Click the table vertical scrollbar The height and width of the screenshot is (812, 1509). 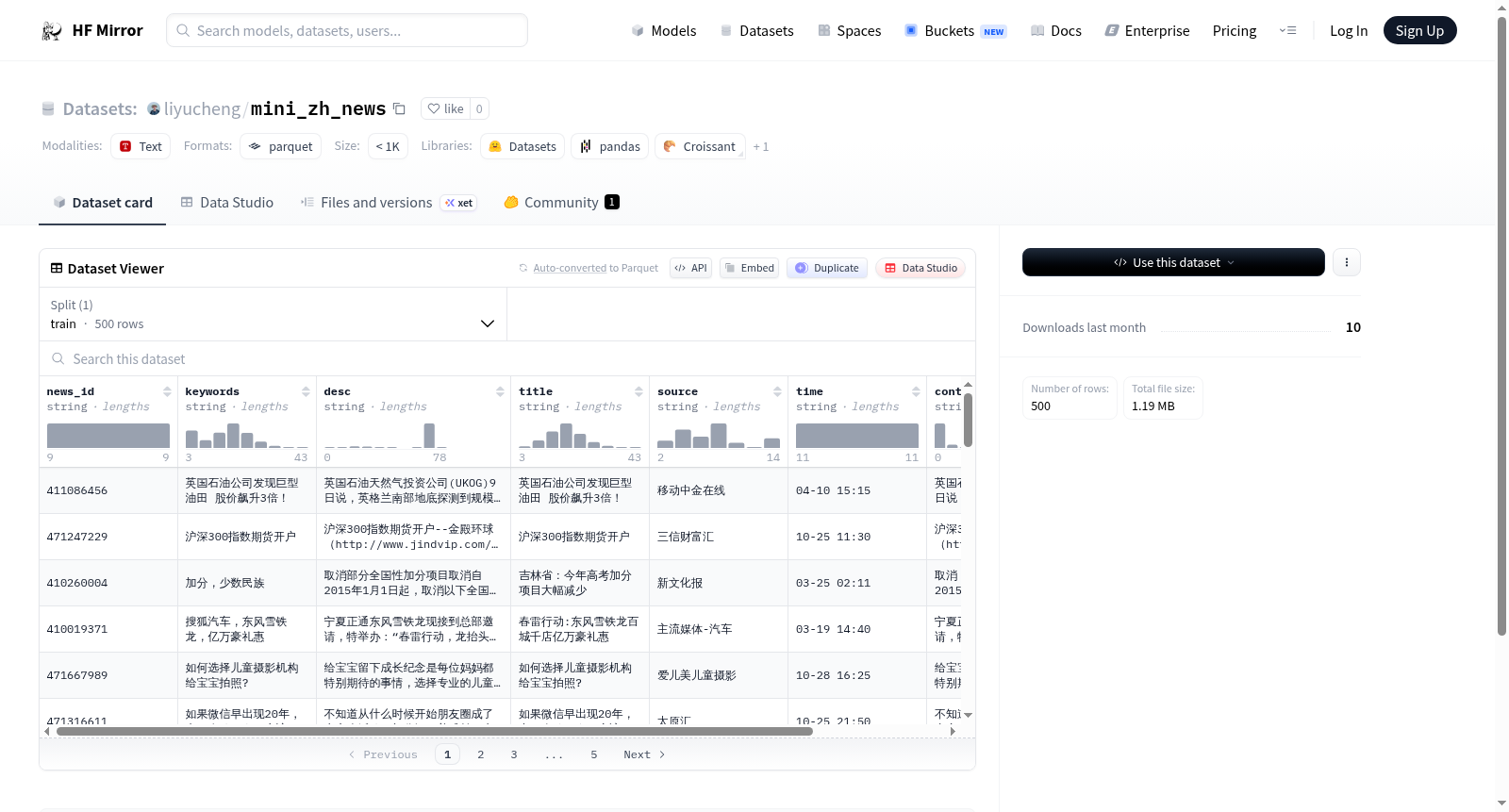click(x=968, y=420)
